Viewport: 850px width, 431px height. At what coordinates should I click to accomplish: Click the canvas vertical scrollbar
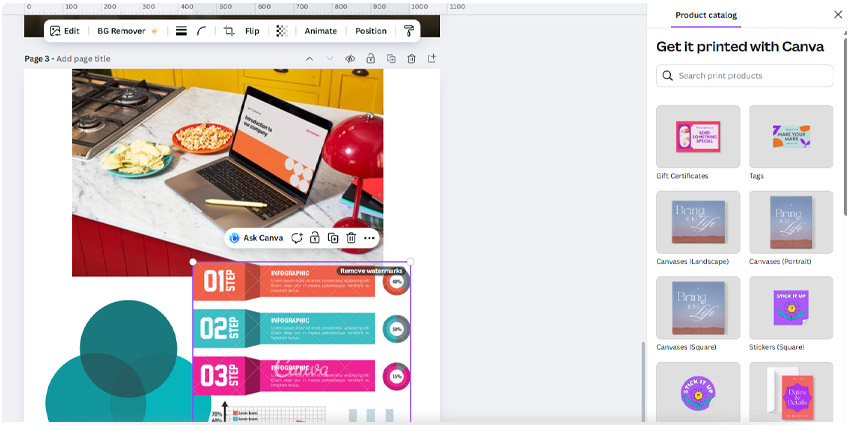coord(643,381)
